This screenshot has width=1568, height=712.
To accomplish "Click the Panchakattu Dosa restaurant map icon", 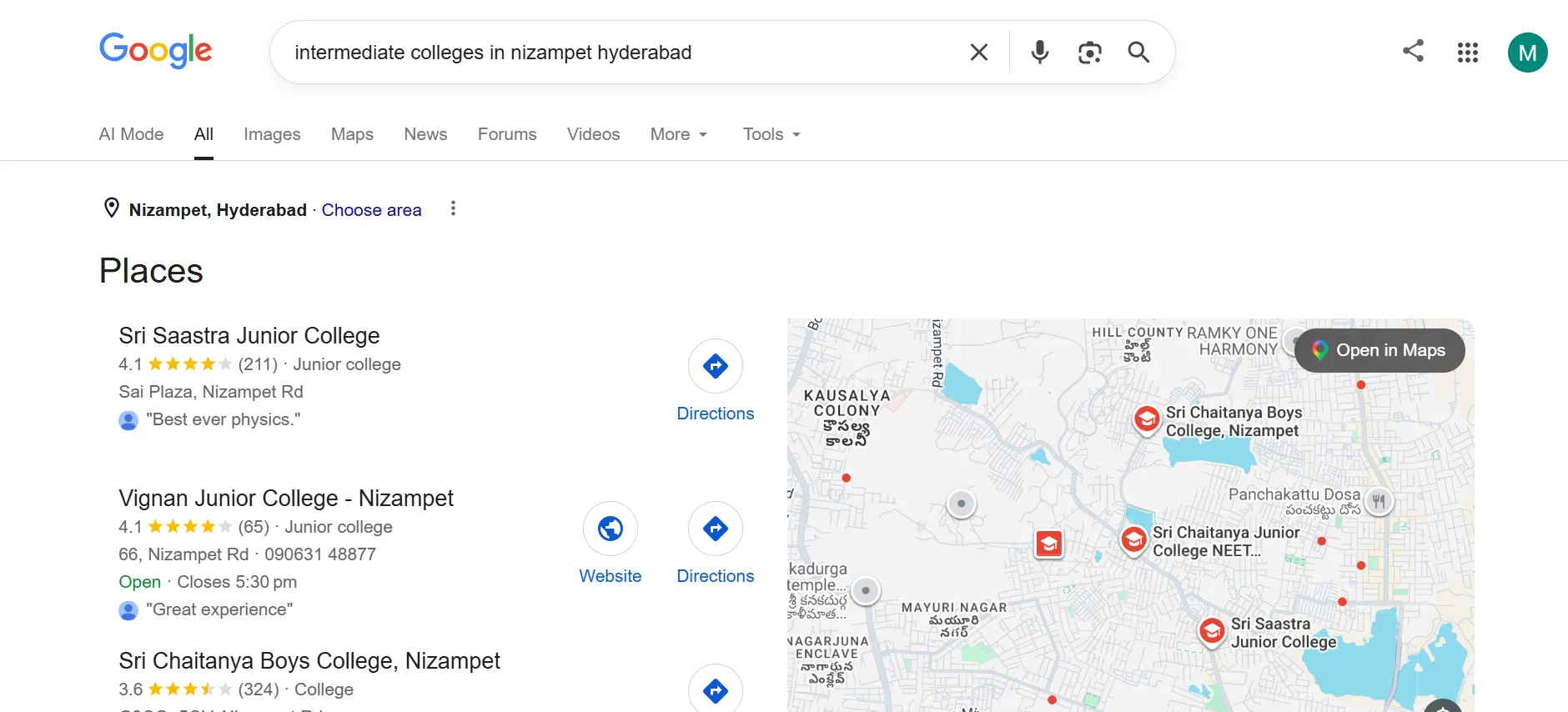I will coord(1379,502).
